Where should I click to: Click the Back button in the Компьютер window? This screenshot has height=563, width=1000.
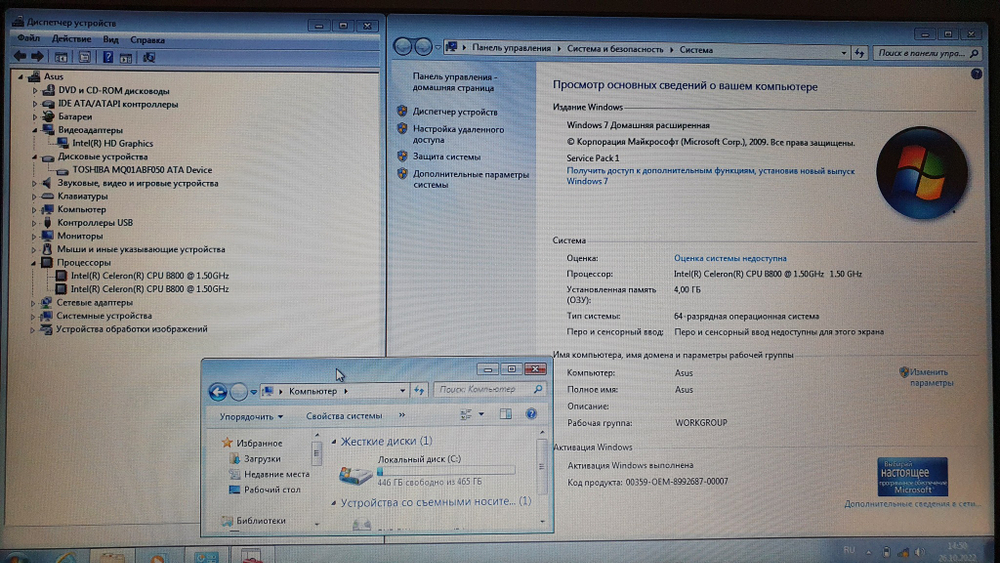click(217, 391)
